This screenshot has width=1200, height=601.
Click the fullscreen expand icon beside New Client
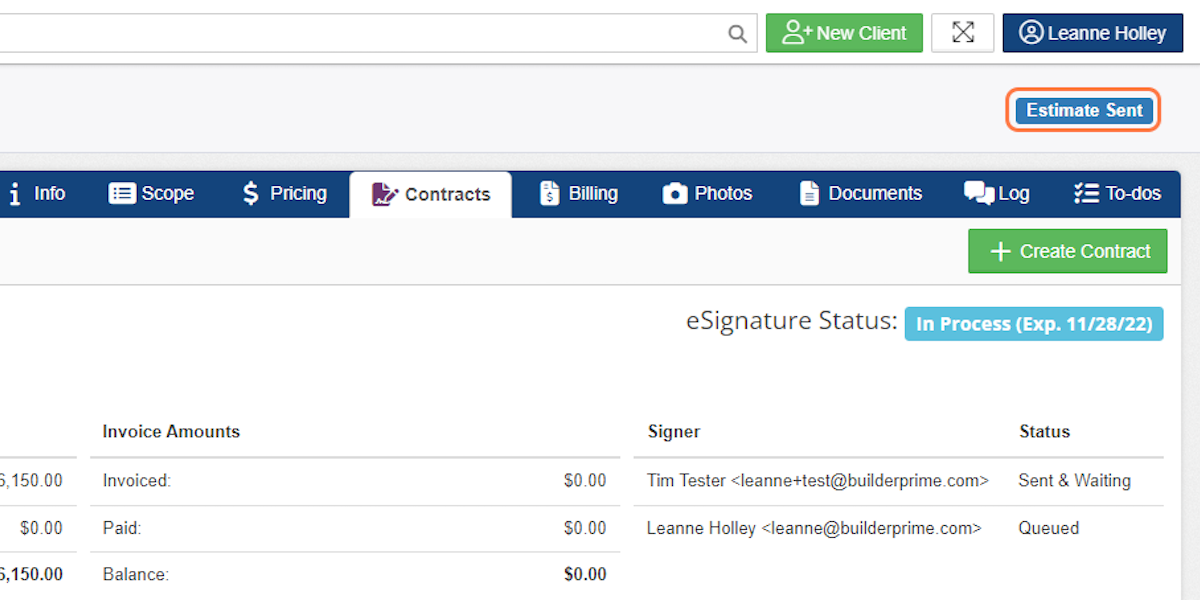[962, 32]
